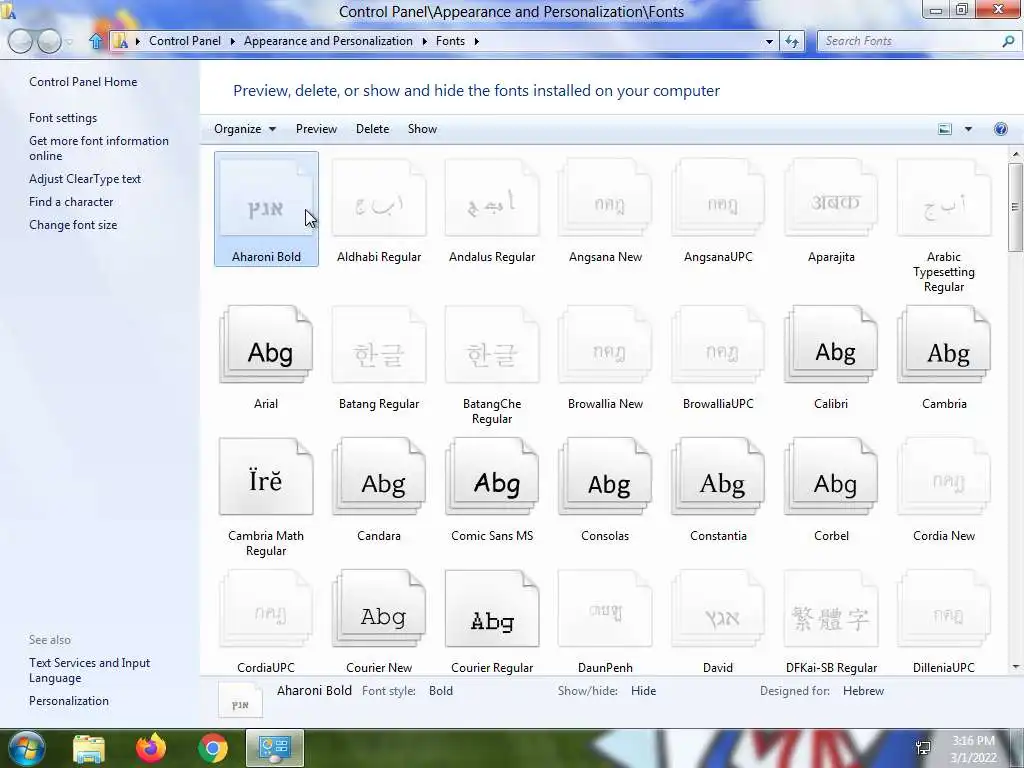Select the Courier Regular font icon
This screenshot has height=768, width=1024.
492,609
